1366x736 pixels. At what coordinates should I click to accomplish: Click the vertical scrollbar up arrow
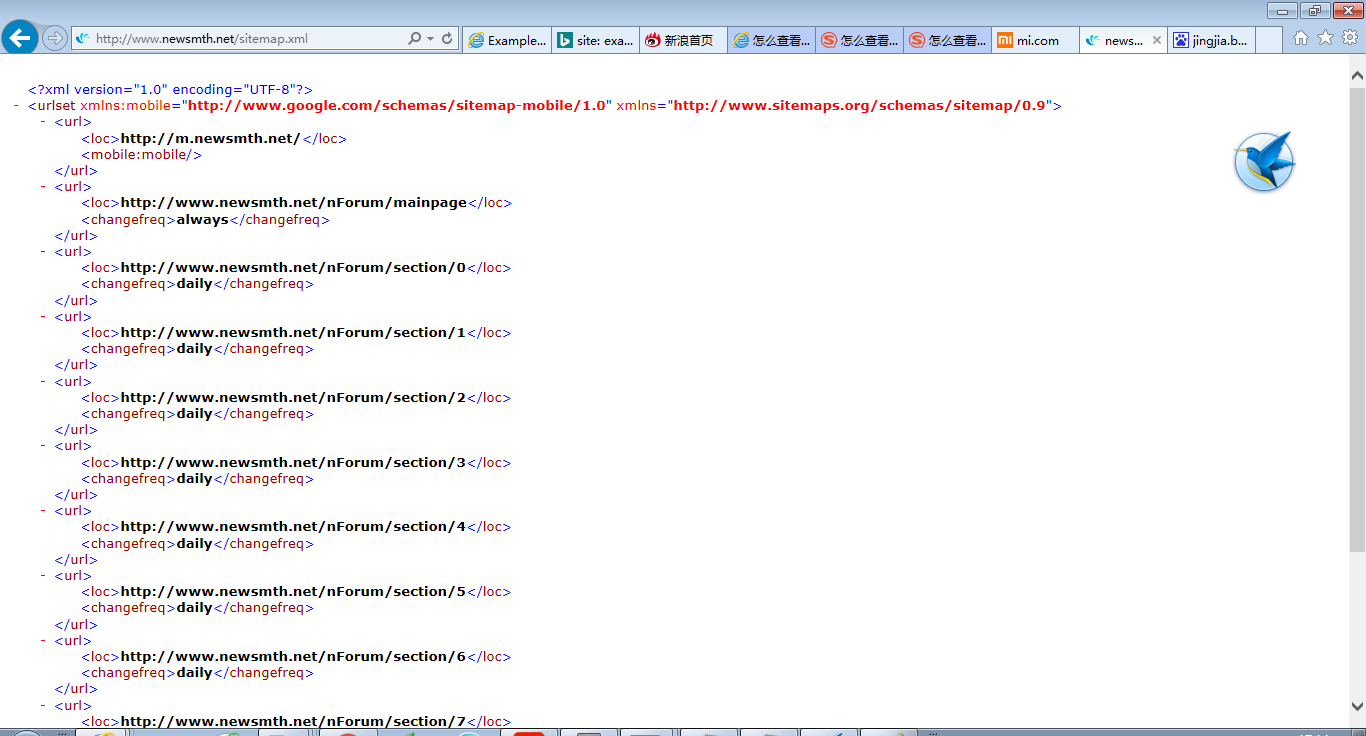1357,76
